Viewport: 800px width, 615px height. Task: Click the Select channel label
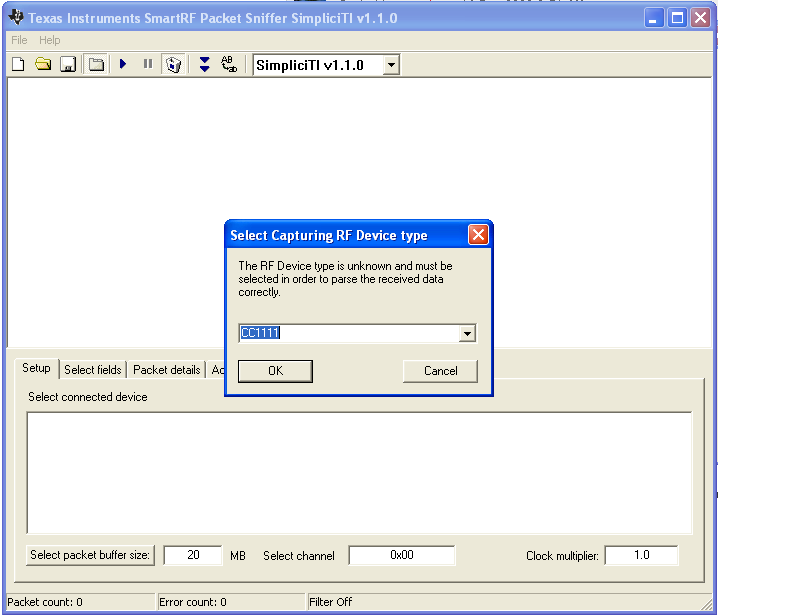[299, 556]
